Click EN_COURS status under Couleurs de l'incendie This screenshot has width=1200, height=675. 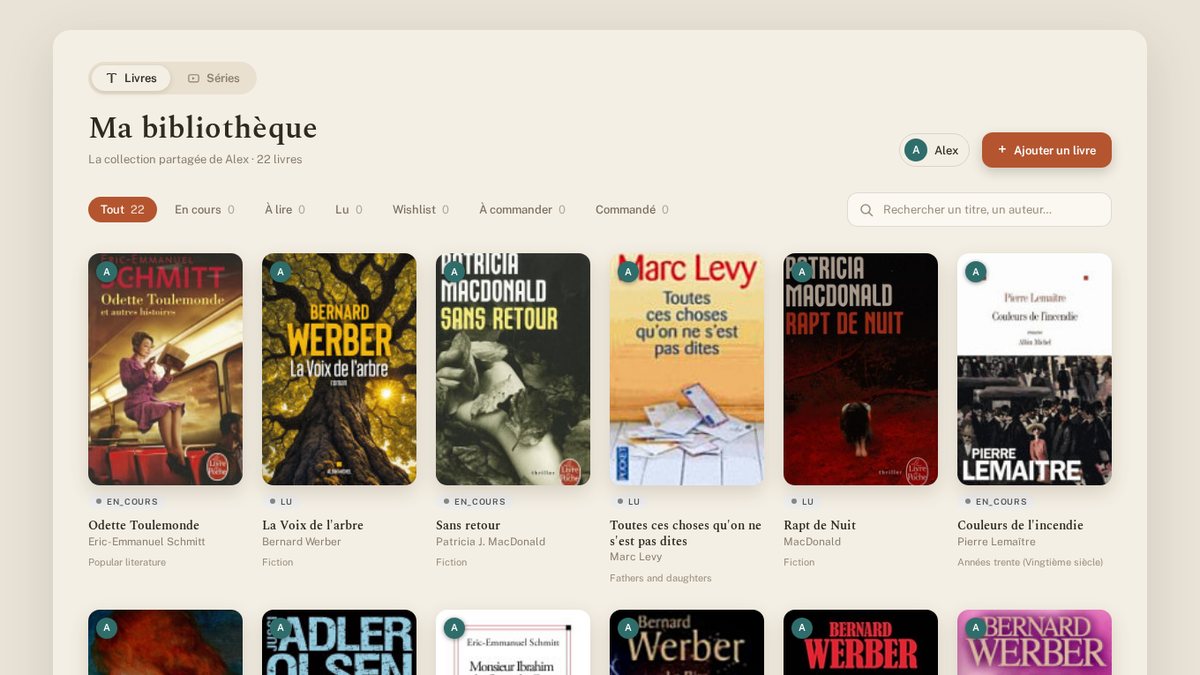pos(996,502)
